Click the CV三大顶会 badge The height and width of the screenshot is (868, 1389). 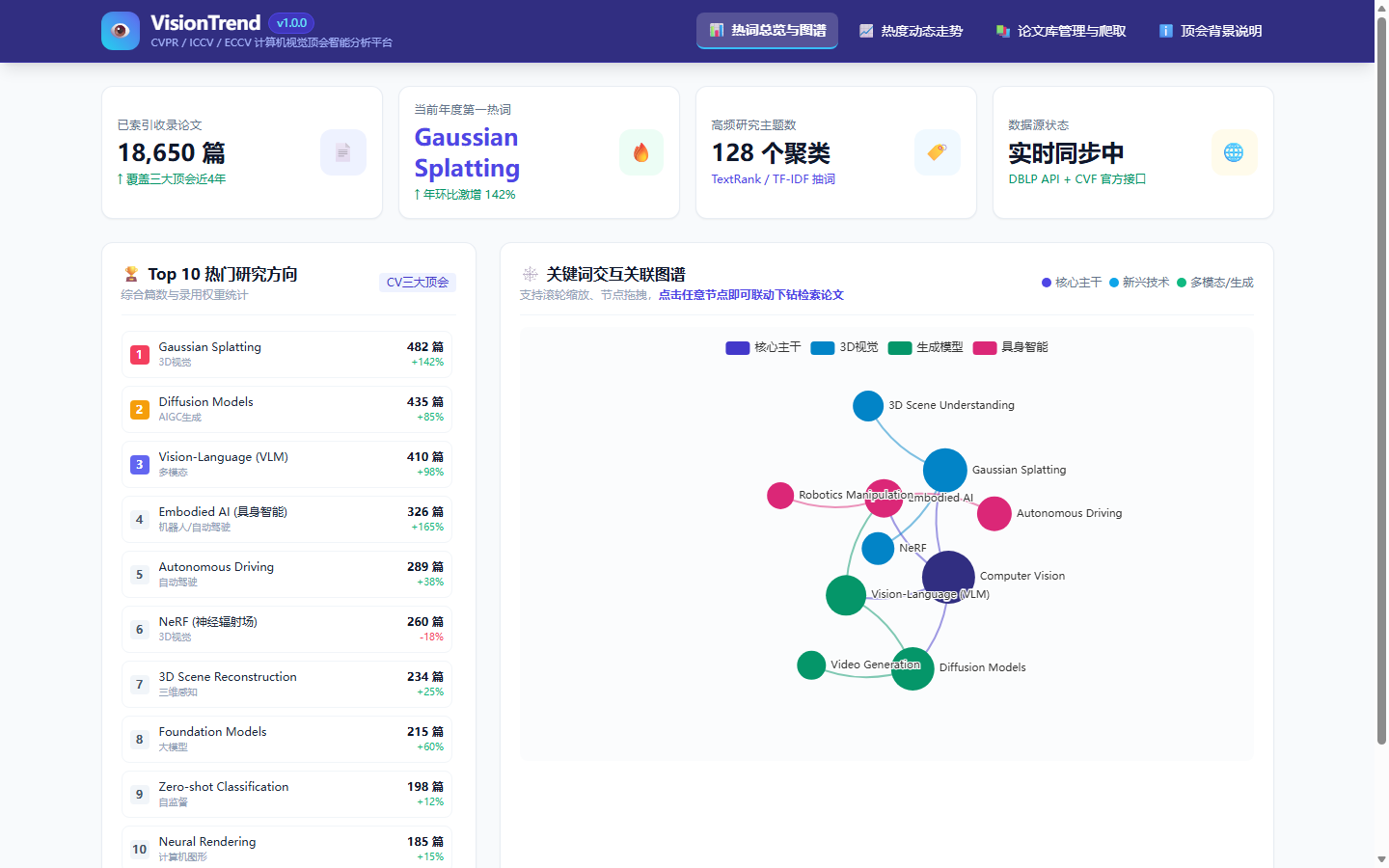418,283
